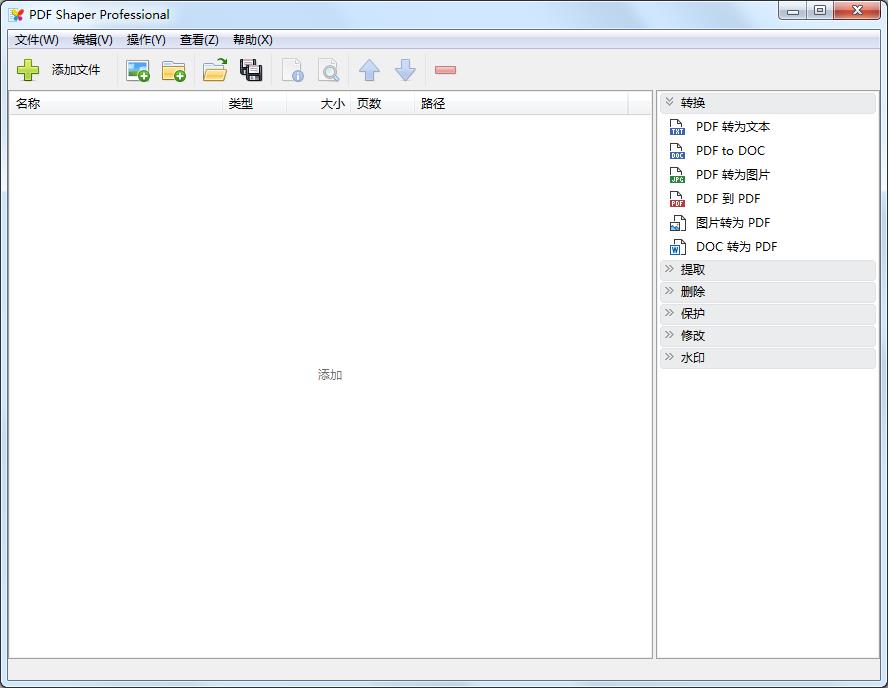Select DOC 转为 PDF link
The height and width of the screenshot is (688, 888).
(x=736, y=247)
